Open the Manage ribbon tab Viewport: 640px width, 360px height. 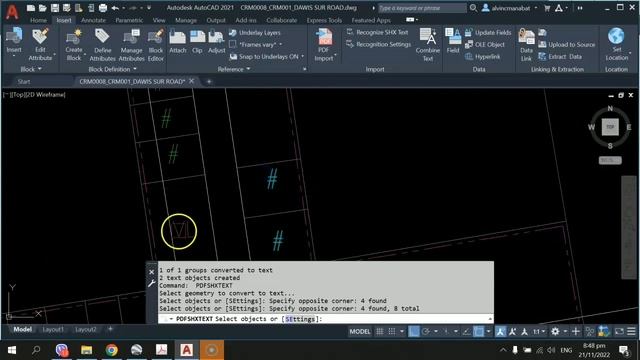(186, 20)
